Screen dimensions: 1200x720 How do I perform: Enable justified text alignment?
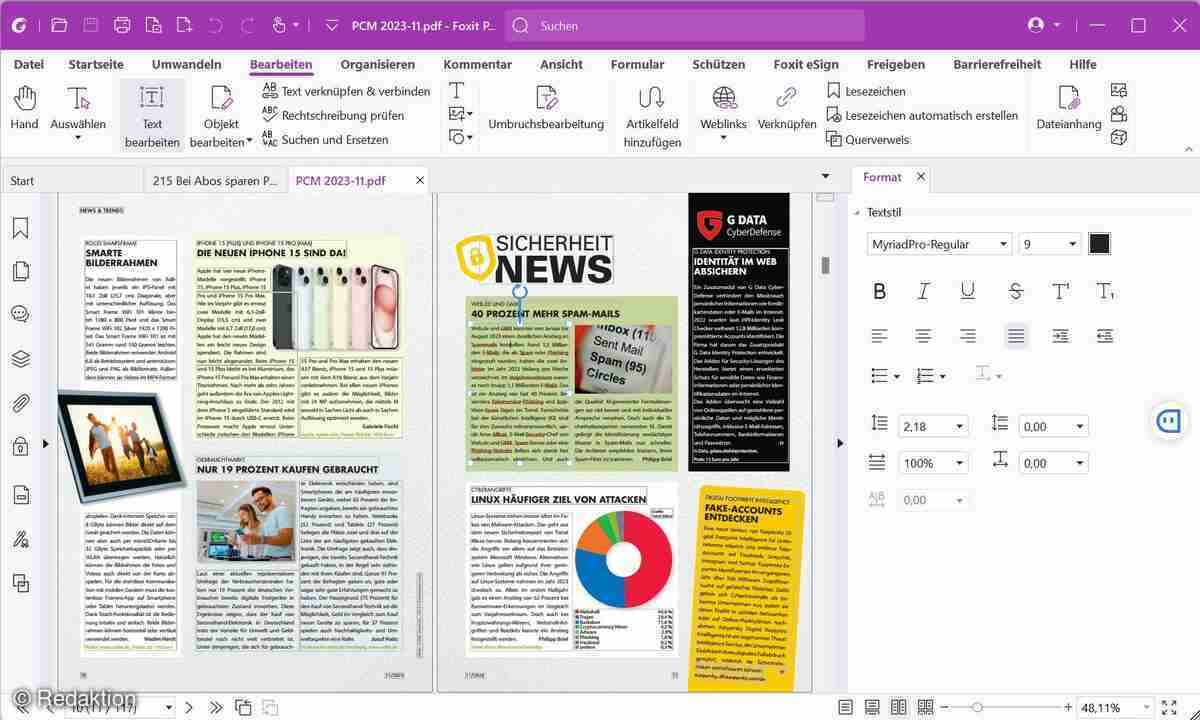[1015, 336]
